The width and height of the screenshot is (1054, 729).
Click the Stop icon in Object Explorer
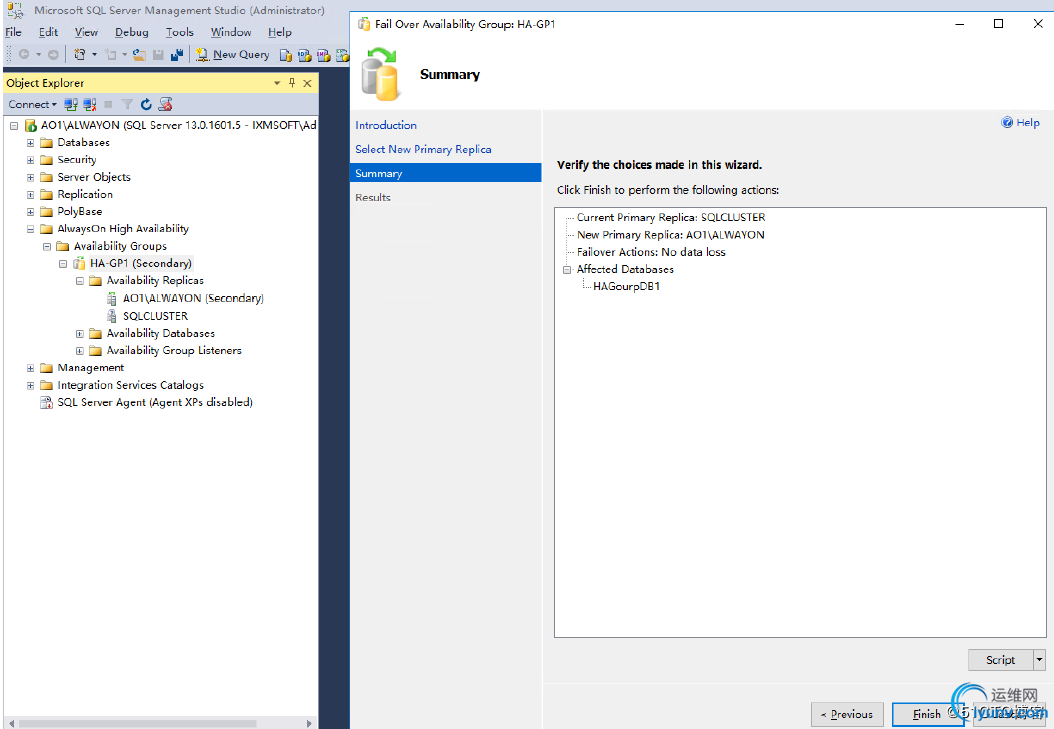[108, 104]
